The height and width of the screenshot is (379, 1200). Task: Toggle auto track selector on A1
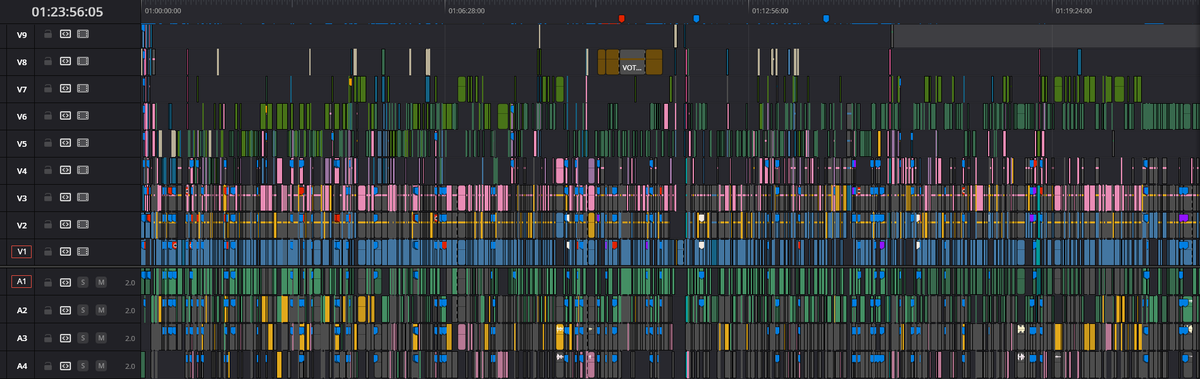pyautogui.click(x=65, y=283)
